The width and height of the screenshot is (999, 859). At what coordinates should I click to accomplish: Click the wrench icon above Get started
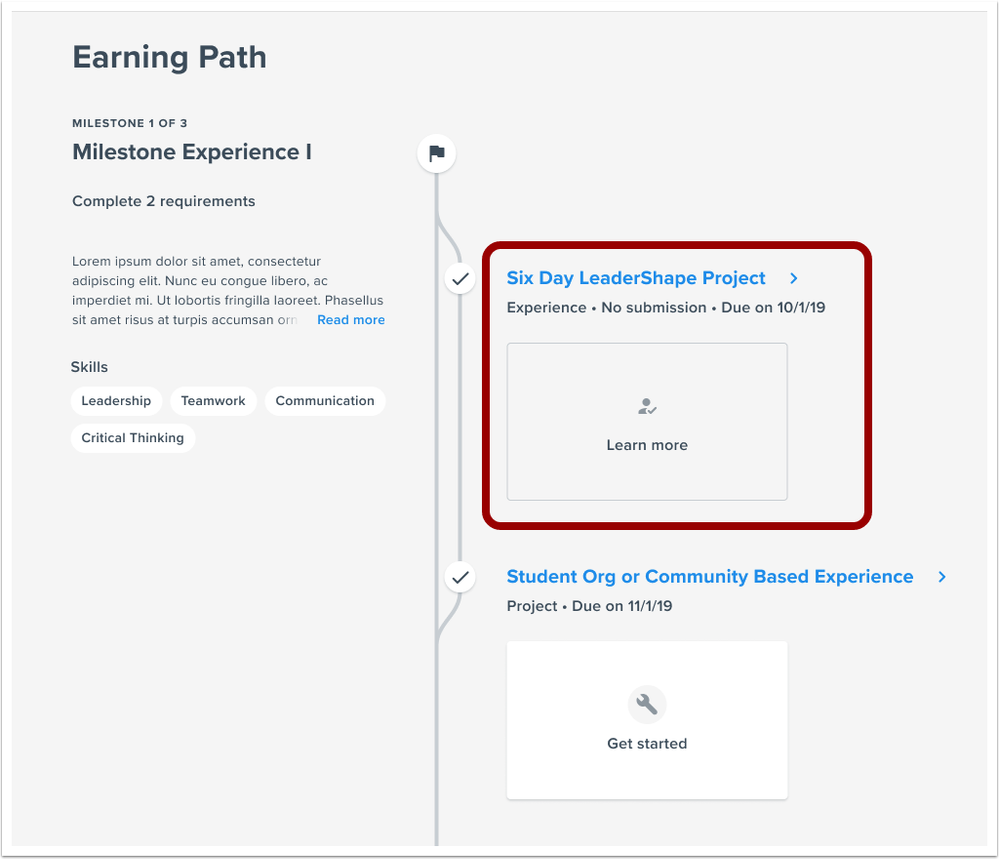(x=647, y=704)
